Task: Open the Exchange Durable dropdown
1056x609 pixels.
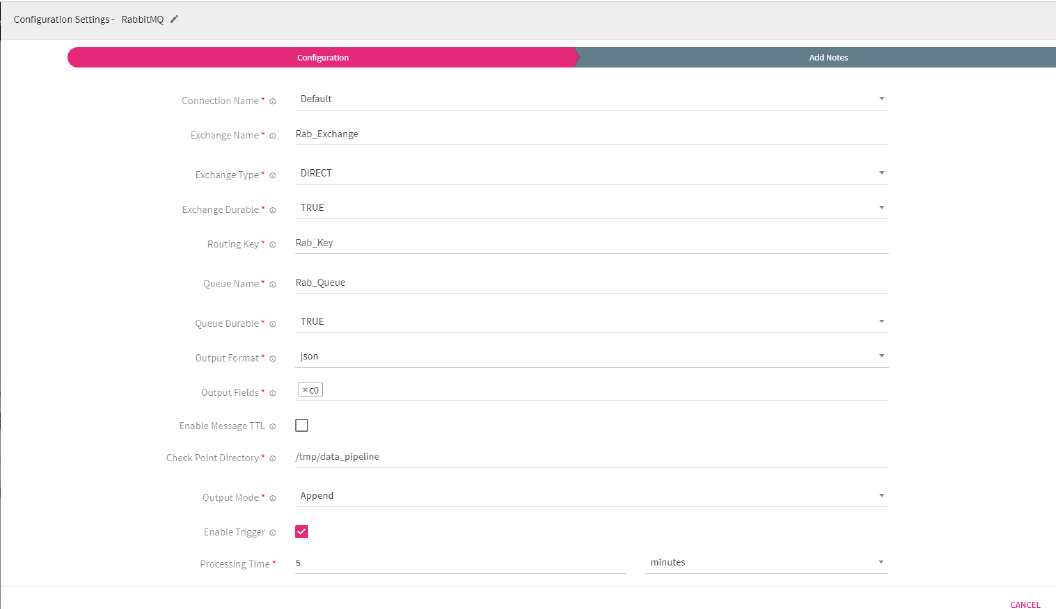Action: point(591,207)
